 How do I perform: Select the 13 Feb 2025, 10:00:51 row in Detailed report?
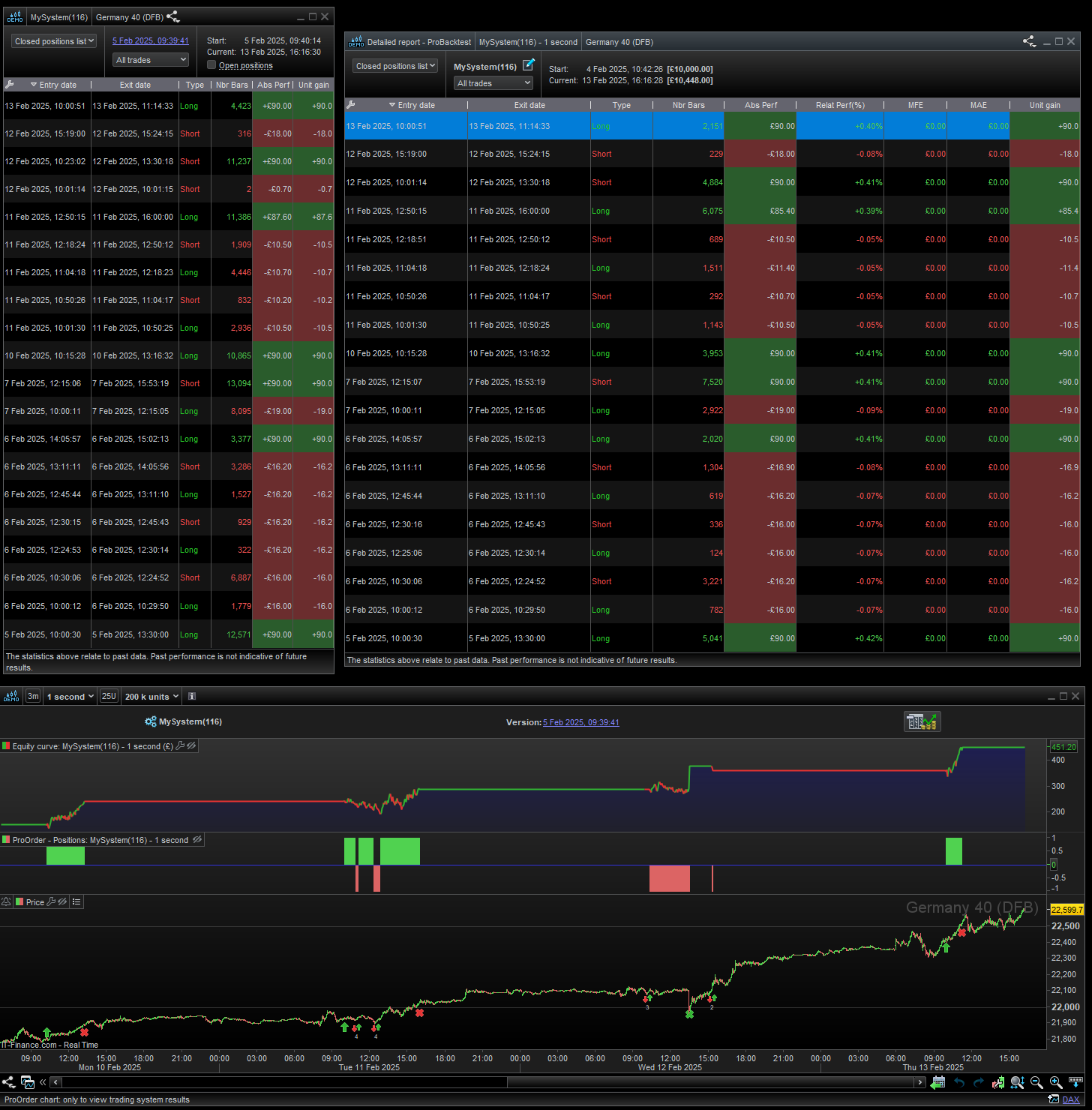712,126
